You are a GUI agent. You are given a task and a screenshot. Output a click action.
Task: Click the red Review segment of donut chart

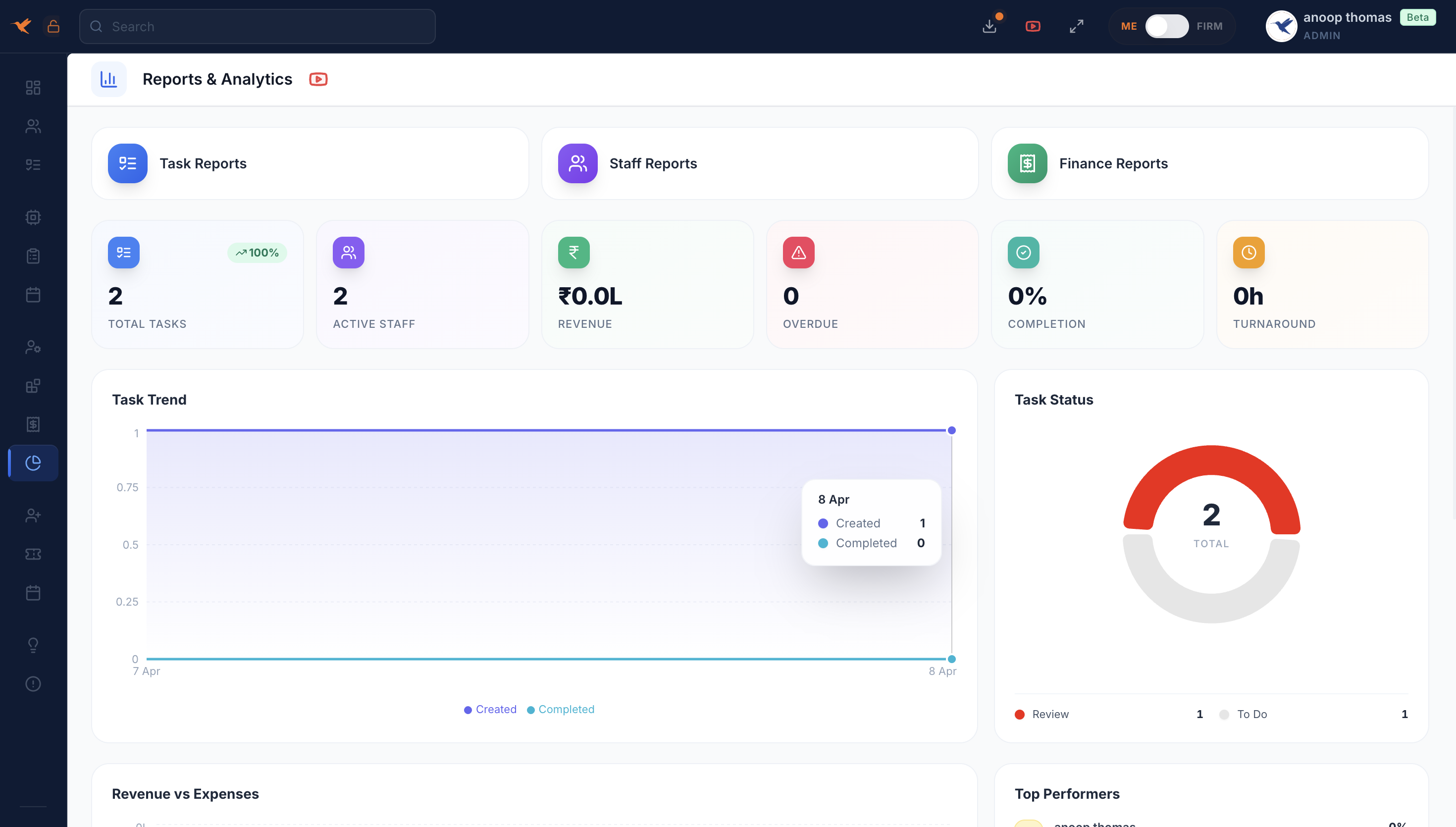coord(1211,461)
